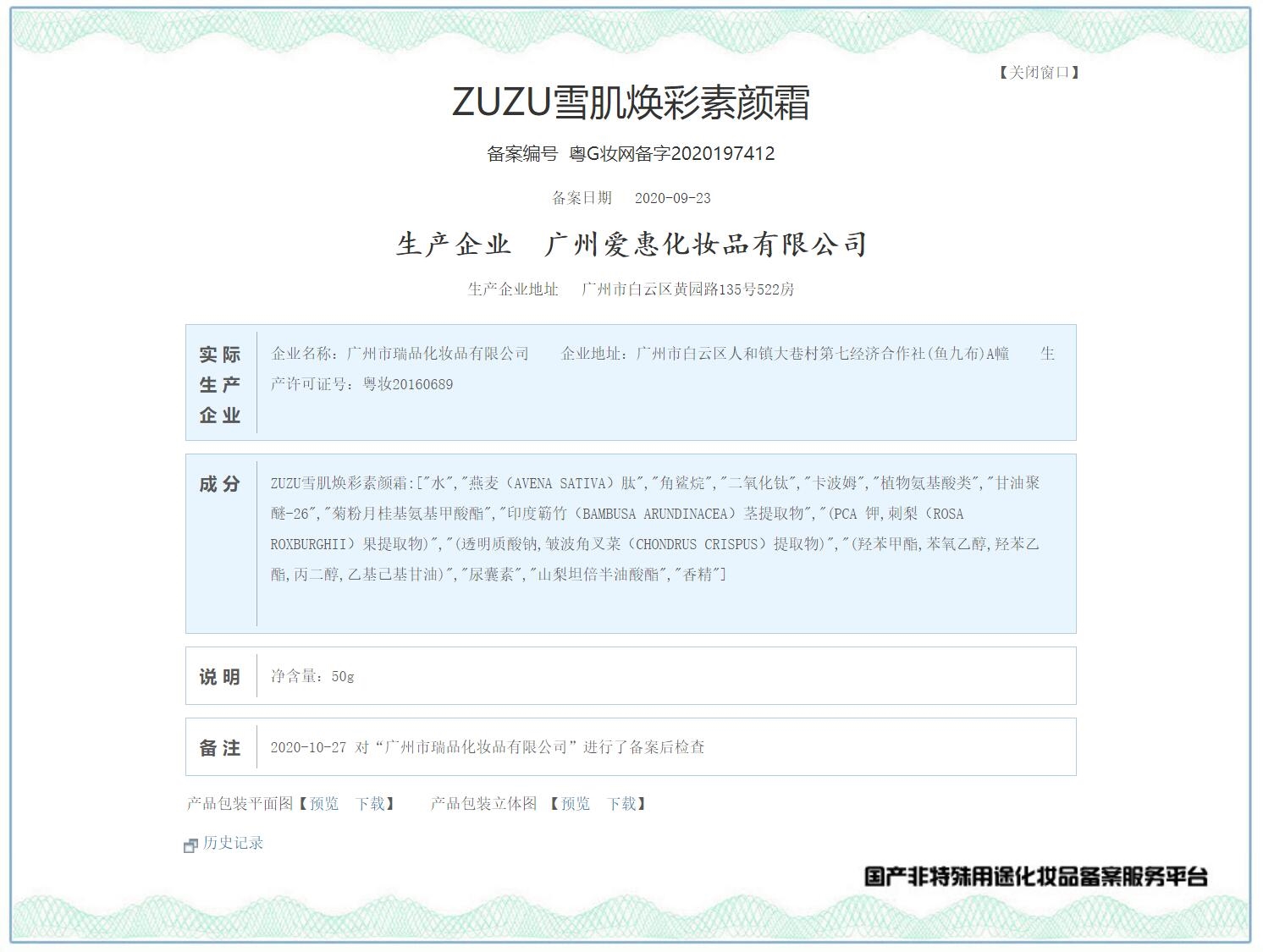Select the filing date 2020-09-23
The image size is (1263, 952).
pos(673,198)
